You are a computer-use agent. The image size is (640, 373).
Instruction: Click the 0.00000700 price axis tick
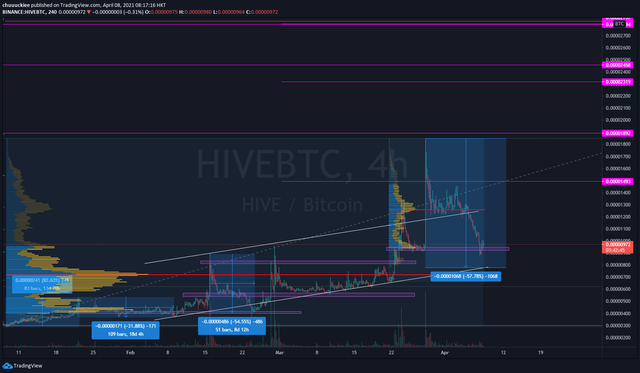(618, 277)
